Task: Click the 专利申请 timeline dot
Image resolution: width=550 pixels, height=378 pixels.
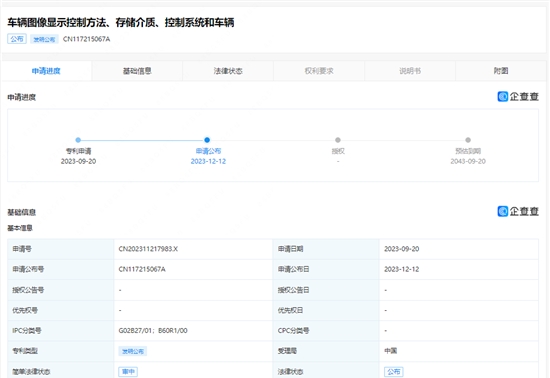Action: point(78,140)
